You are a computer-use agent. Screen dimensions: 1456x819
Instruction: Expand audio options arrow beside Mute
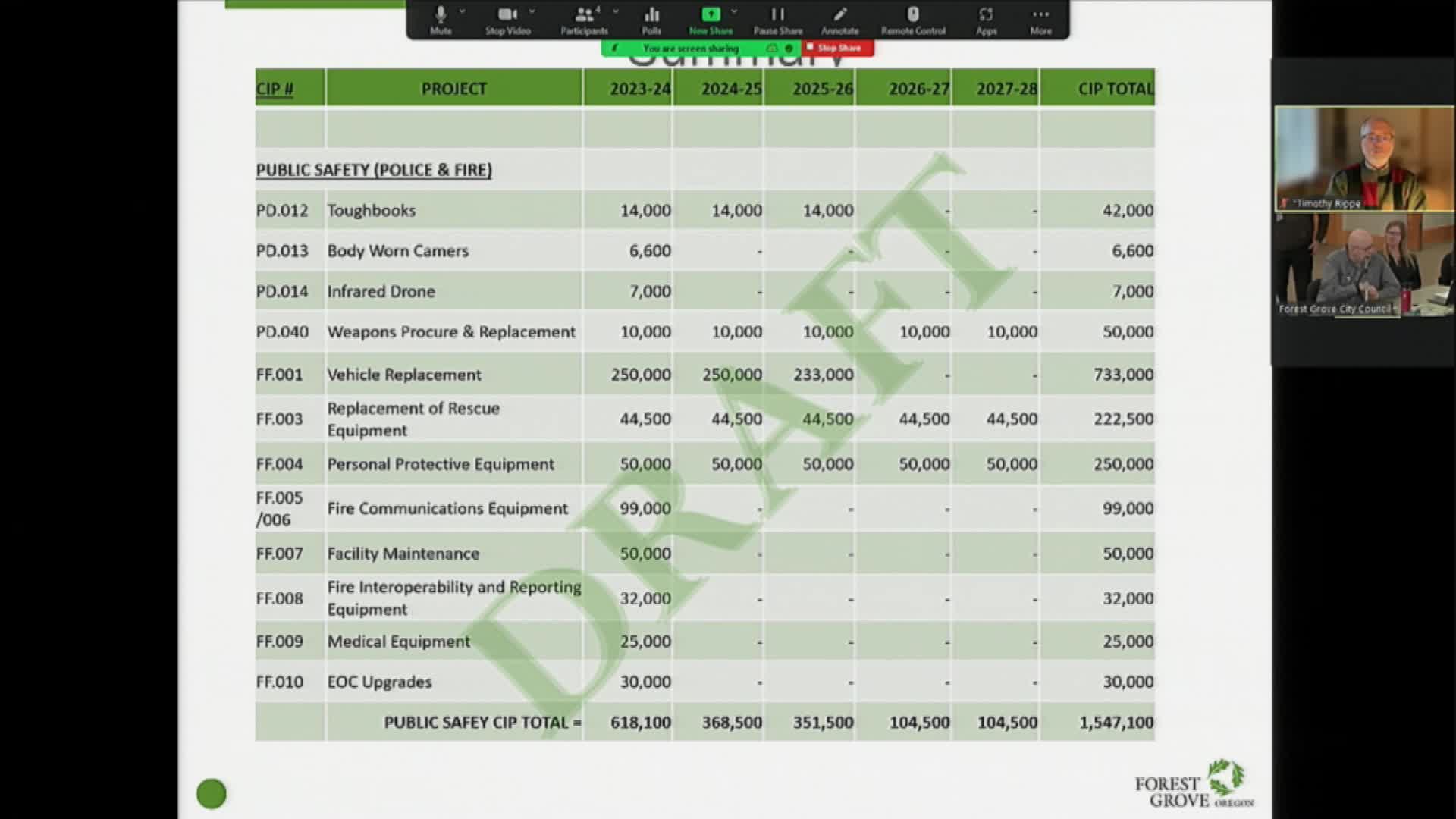click(462, 12)
